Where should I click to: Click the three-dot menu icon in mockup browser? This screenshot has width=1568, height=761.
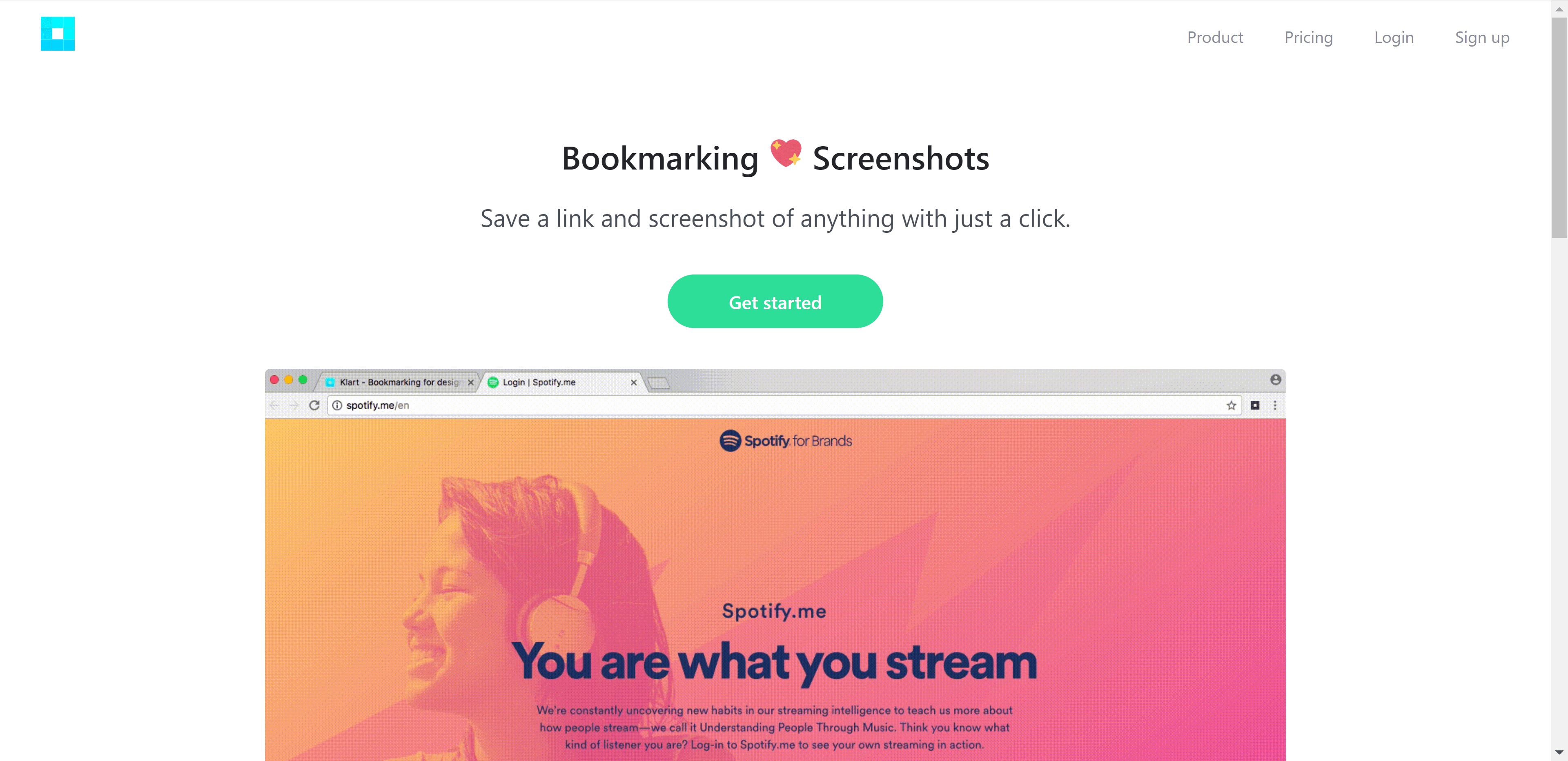[x=1274, y=406]
